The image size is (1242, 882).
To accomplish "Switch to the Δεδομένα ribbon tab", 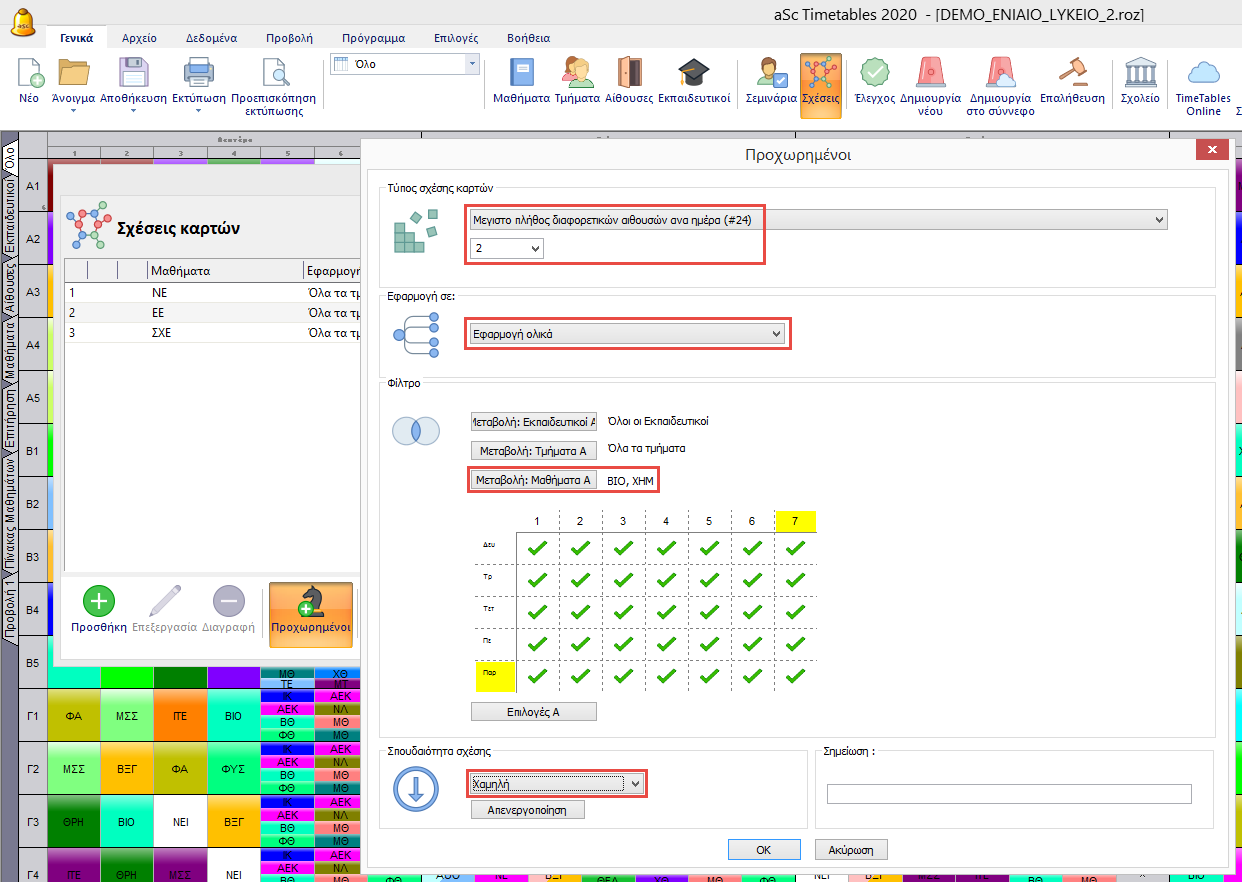I will (211, 38).
